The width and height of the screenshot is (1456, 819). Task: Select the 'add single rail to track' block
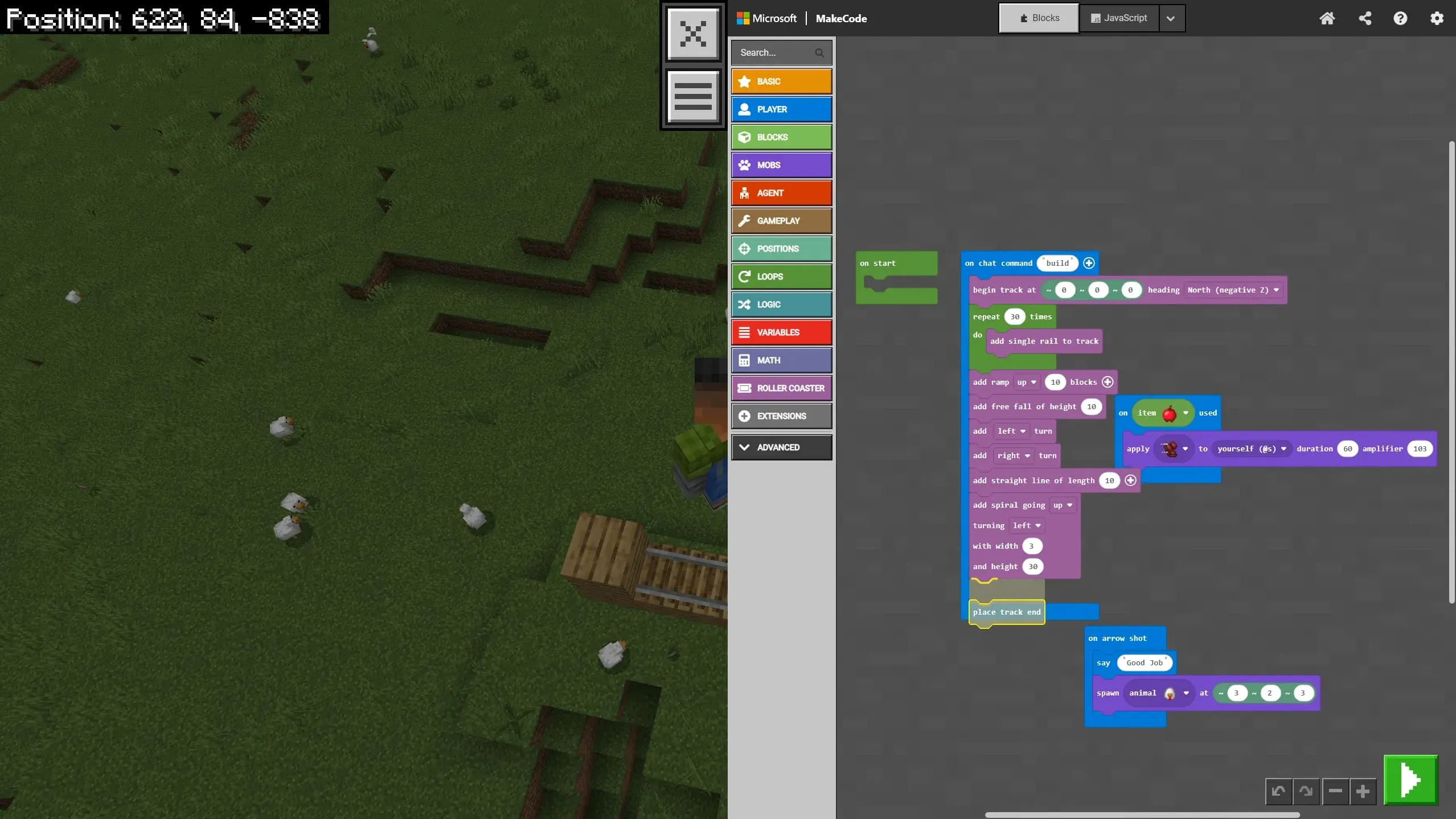tap(1044, 341)
